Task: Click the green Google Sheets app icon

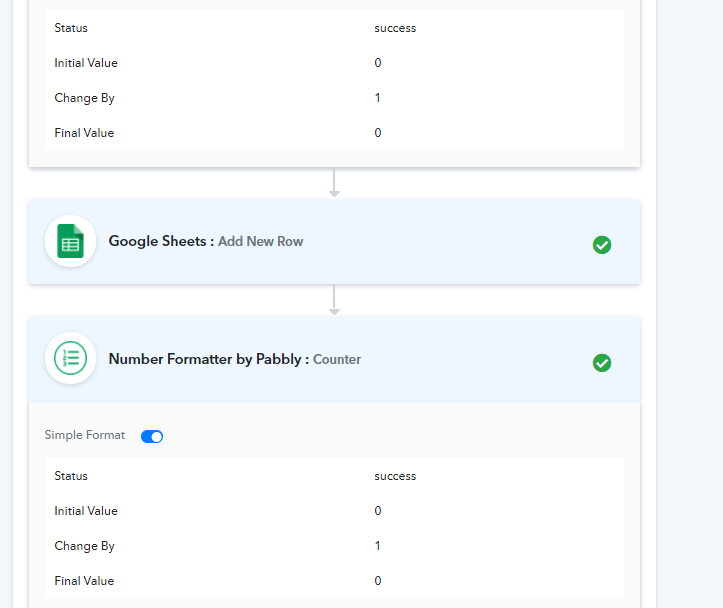Action: tap(70, 242)
